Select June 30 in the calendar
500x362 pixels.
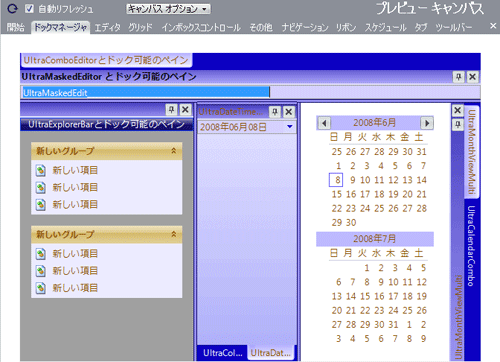[x=351, y=223]
